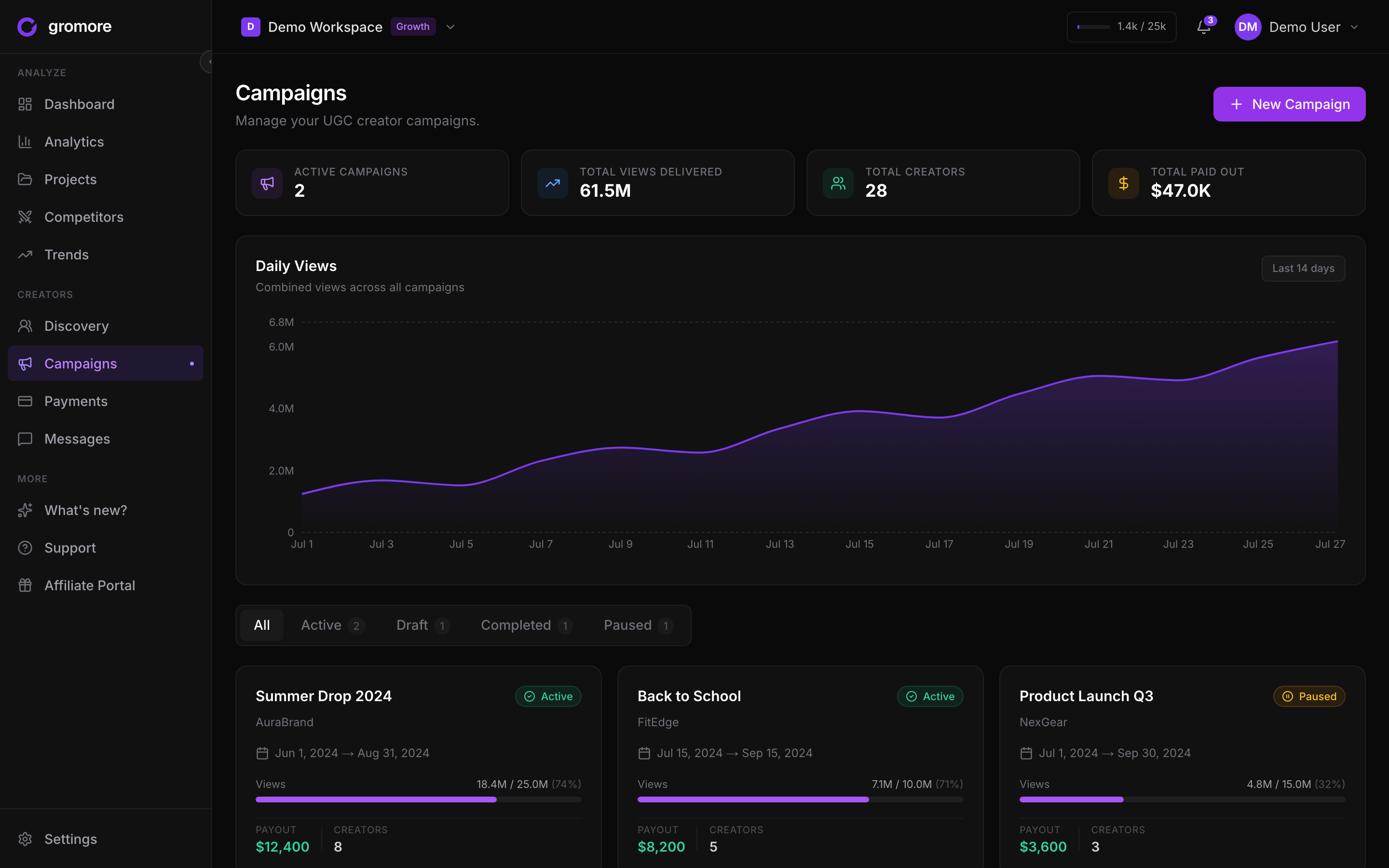Image resolution: width=1389 pixels, height=868 pixels.
Task: Click the purple D workspace icon
Action: 250,27
